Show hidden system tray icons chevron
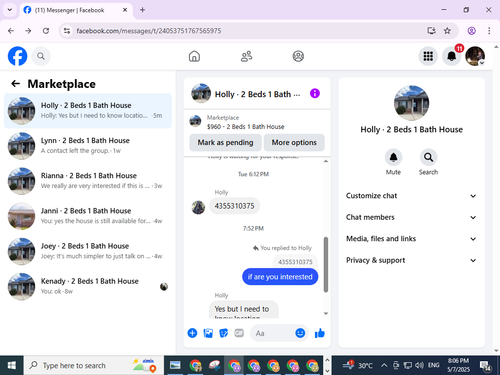 click(384, 365)
